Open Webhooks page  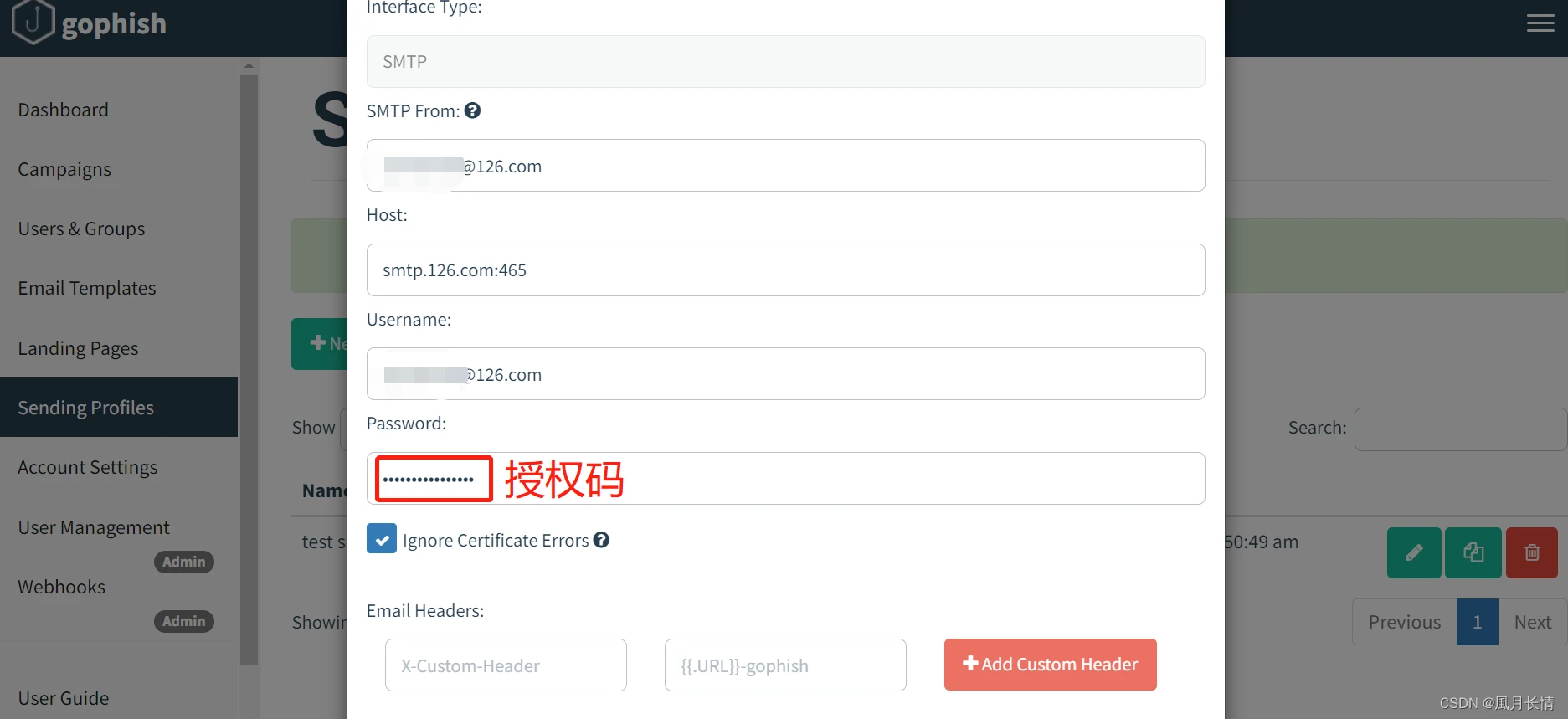[62, 587]
